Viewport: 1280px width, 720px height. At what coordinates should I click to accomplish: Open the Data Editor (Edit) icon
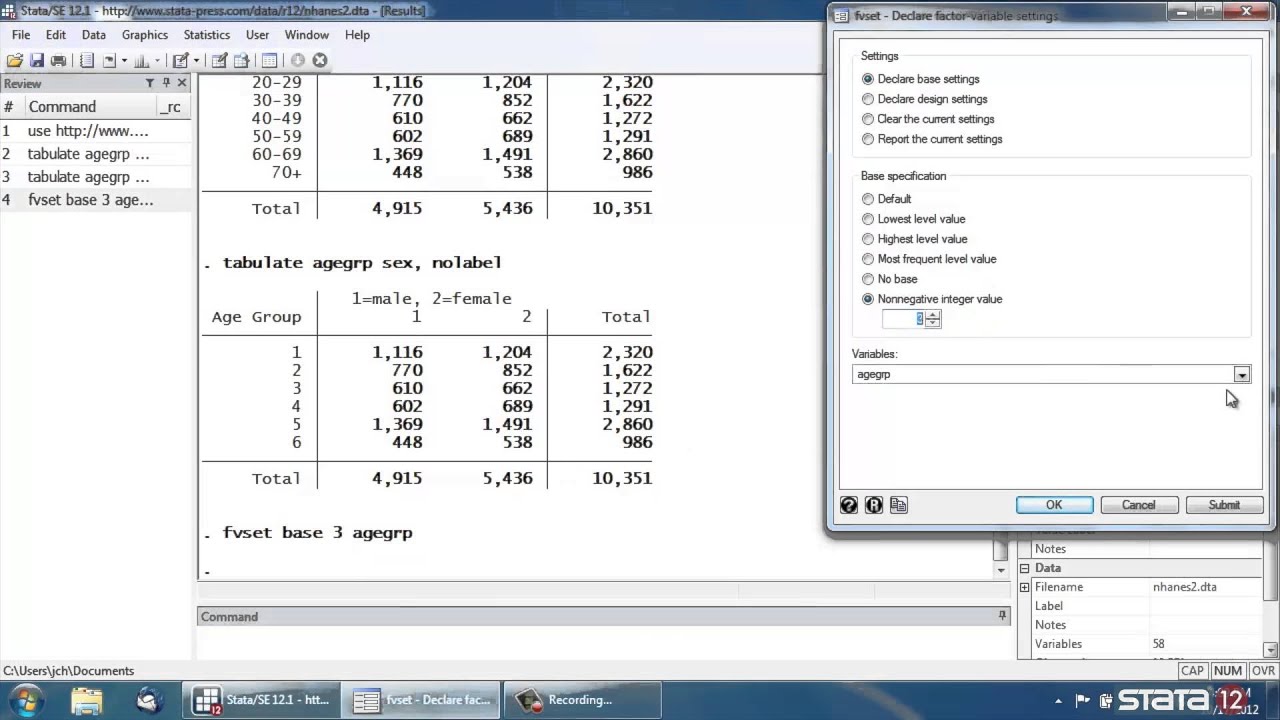219,60
